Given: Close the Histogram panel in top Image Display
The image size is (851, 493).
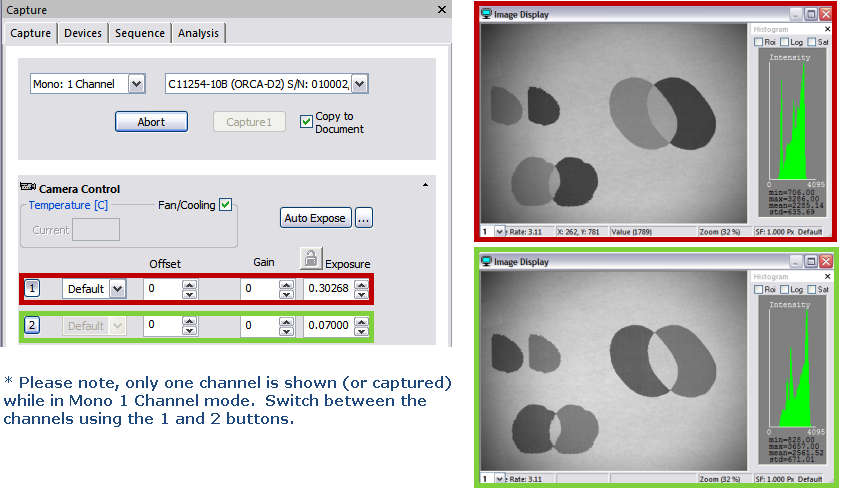Looking at the screenshot, I should pos(825,30).
